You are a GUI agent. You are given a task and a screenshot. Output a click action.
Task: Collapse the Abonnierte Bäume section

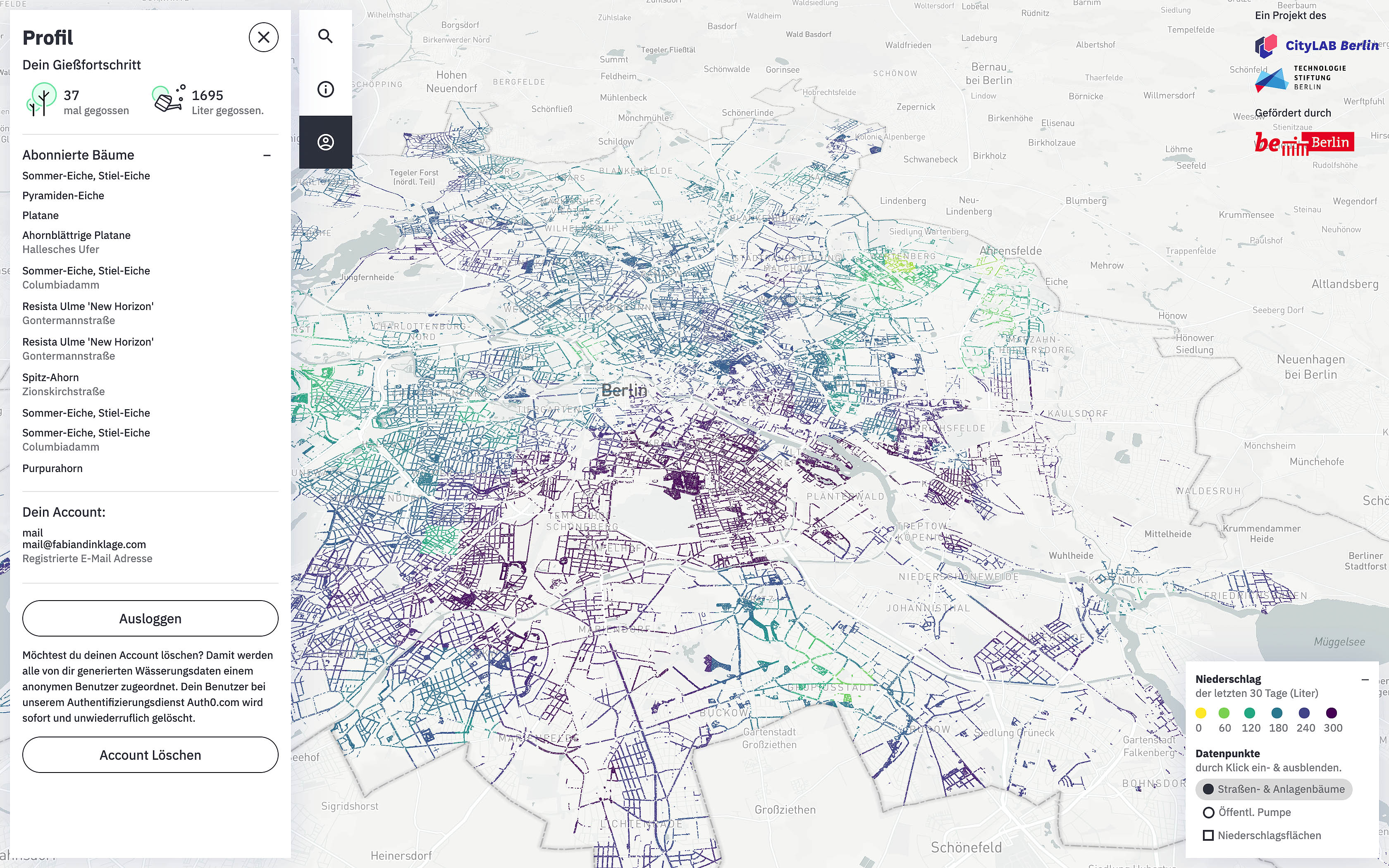click(267, 155)
